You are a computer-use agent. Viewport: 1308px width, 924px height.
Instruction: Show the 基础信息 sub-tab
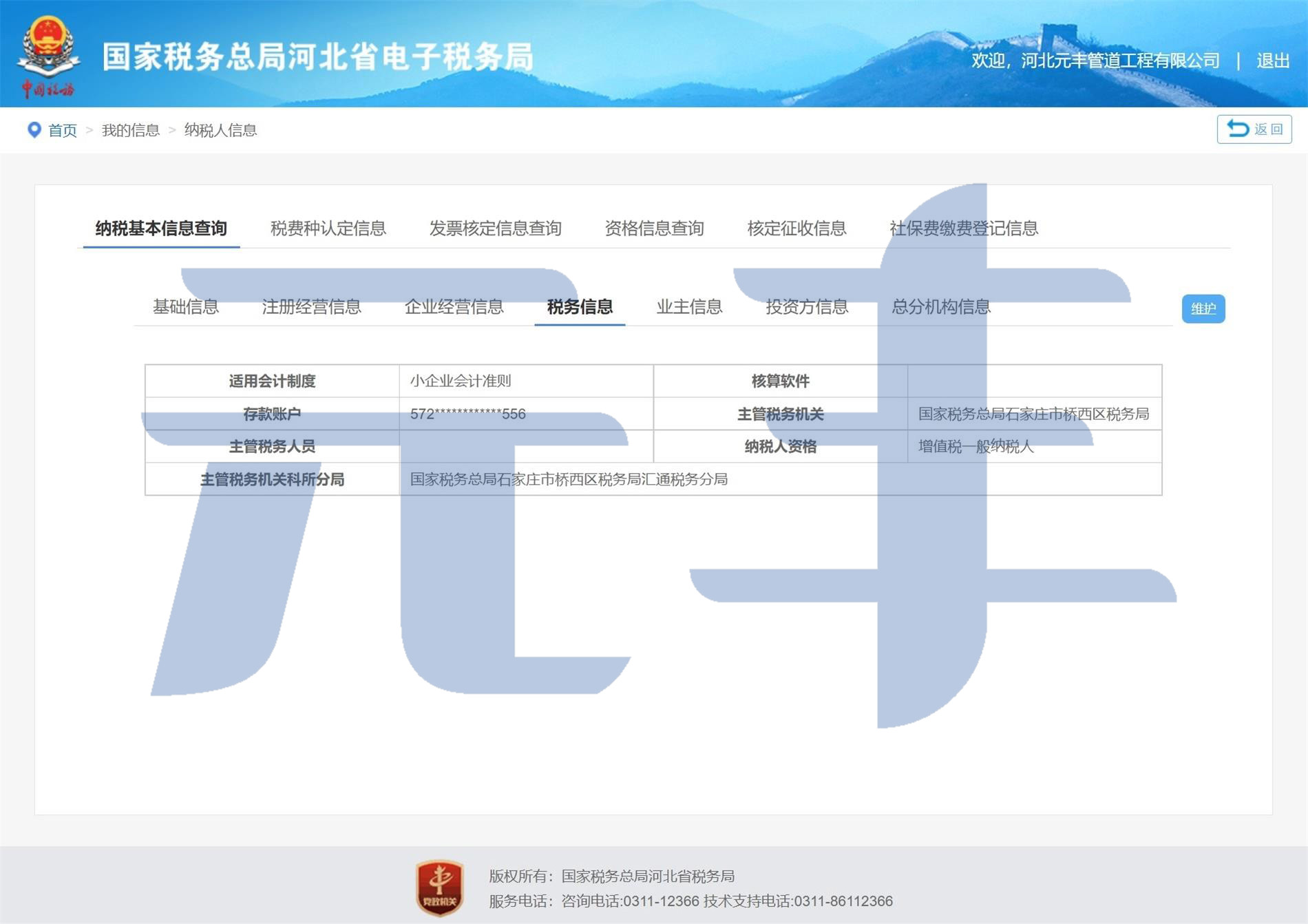(185, 307)
